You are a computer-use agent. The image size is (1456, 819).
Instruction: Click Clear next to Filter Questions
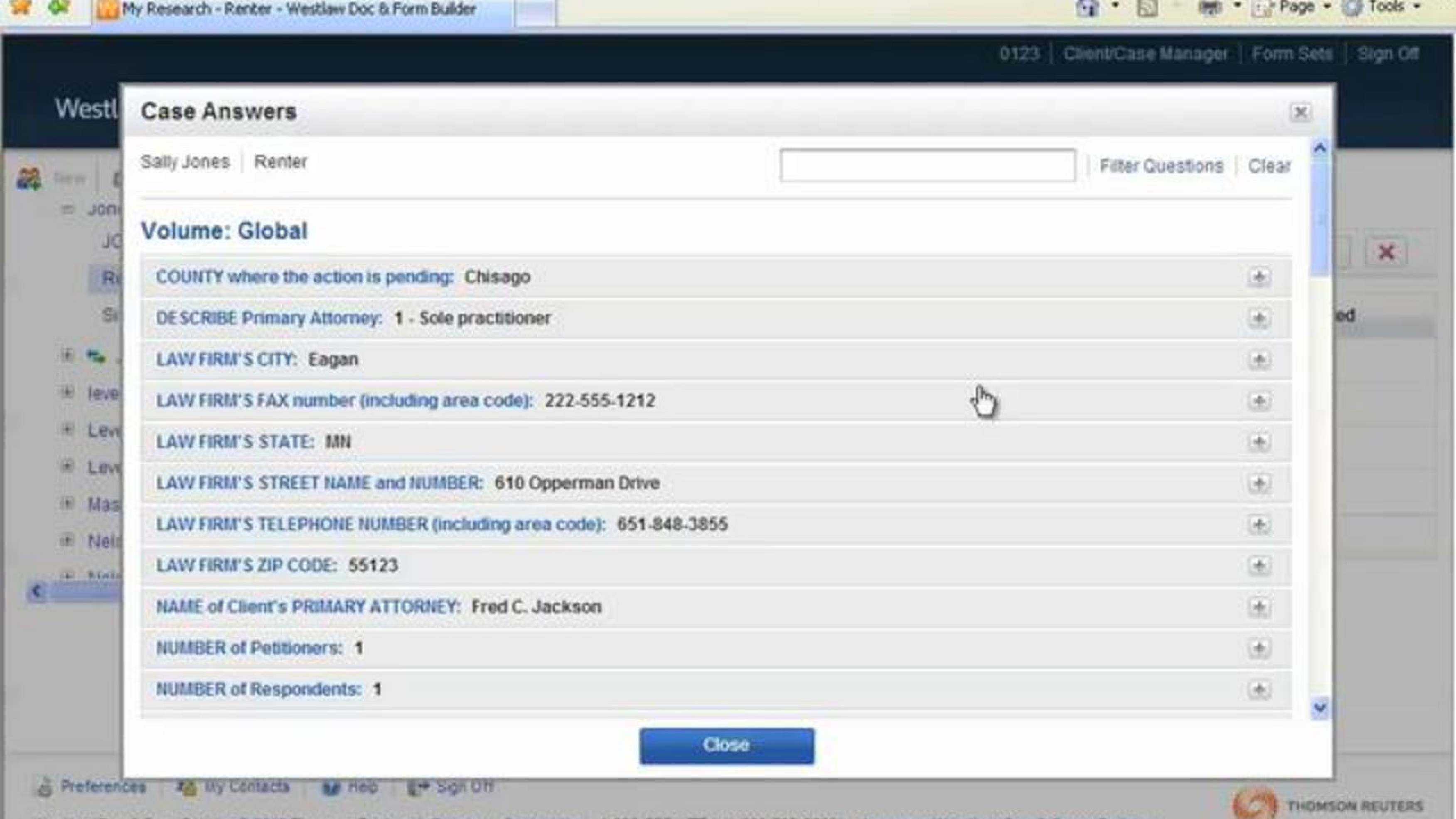1269,166
